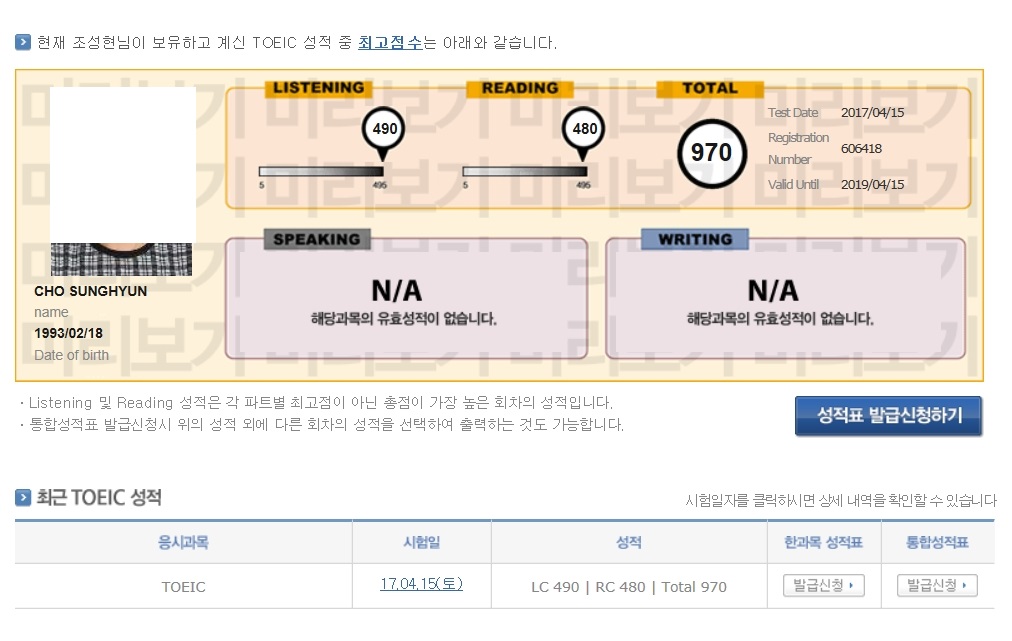The image size is (1012, 641).
Task: Click the Valid Until label
Action: tap(793, 185)
